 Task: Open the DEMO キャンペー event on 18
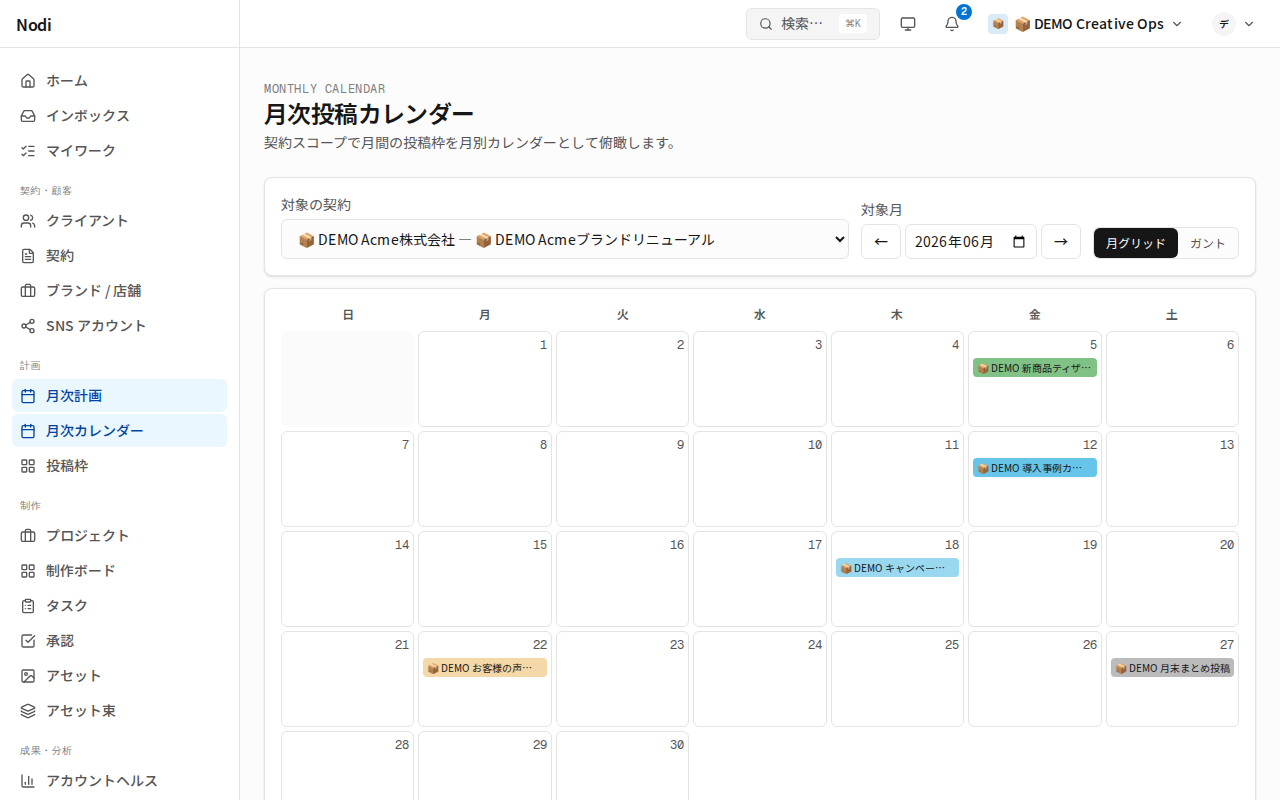click(897, 568)
